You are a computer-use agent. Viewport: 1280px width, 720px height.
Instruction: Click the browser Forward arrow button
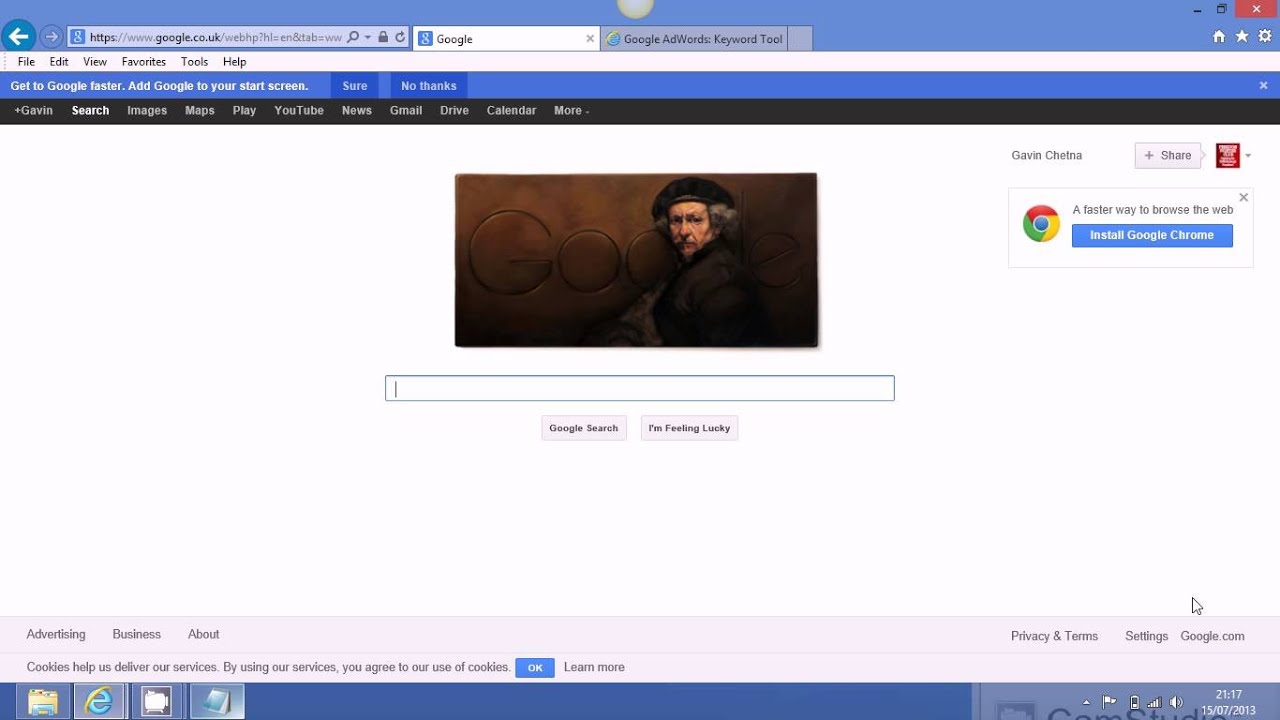[51, 38]
